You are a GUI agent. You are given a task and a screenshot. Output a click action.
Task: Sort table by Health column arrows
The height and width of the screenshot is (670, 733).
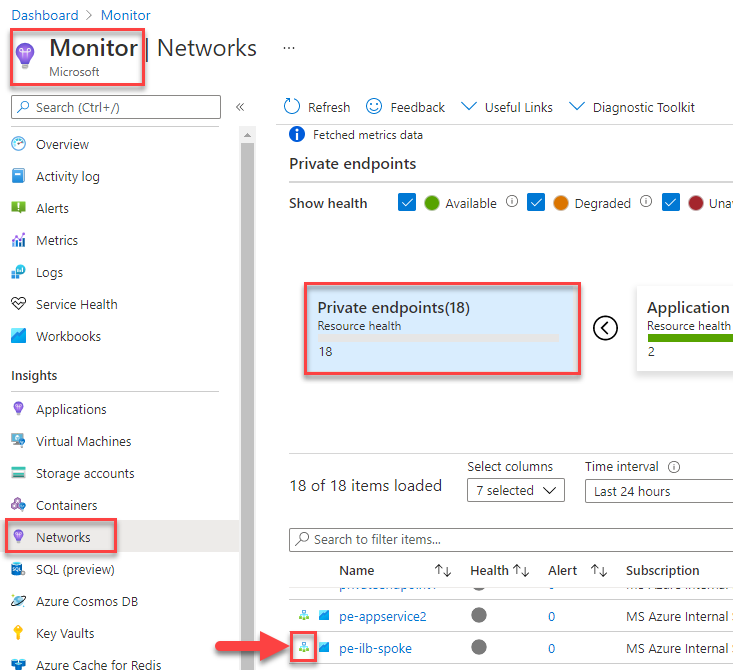(x=521, y=570)
